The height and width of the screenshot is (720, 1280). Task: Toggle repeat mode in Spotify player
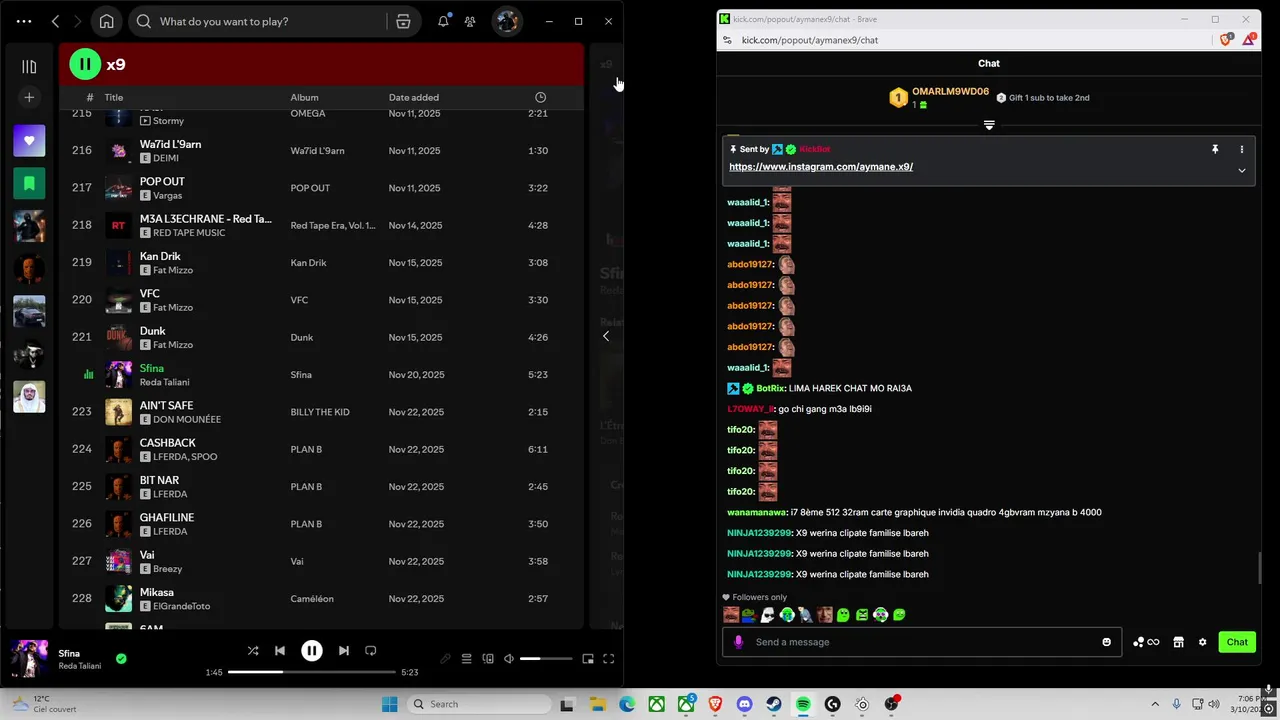pyautogui.click(x=370, y=651)
